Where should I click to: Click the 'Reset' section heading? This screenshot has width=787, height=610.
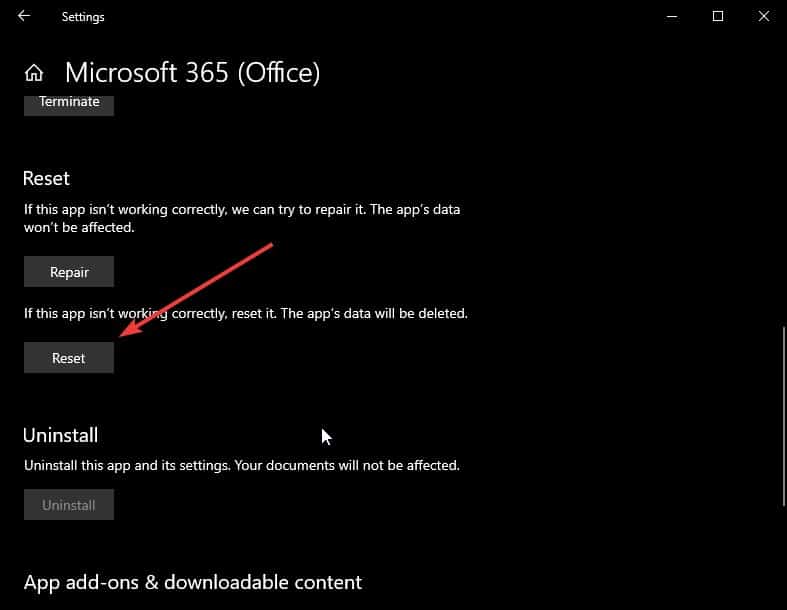click(x=46, y=178)
